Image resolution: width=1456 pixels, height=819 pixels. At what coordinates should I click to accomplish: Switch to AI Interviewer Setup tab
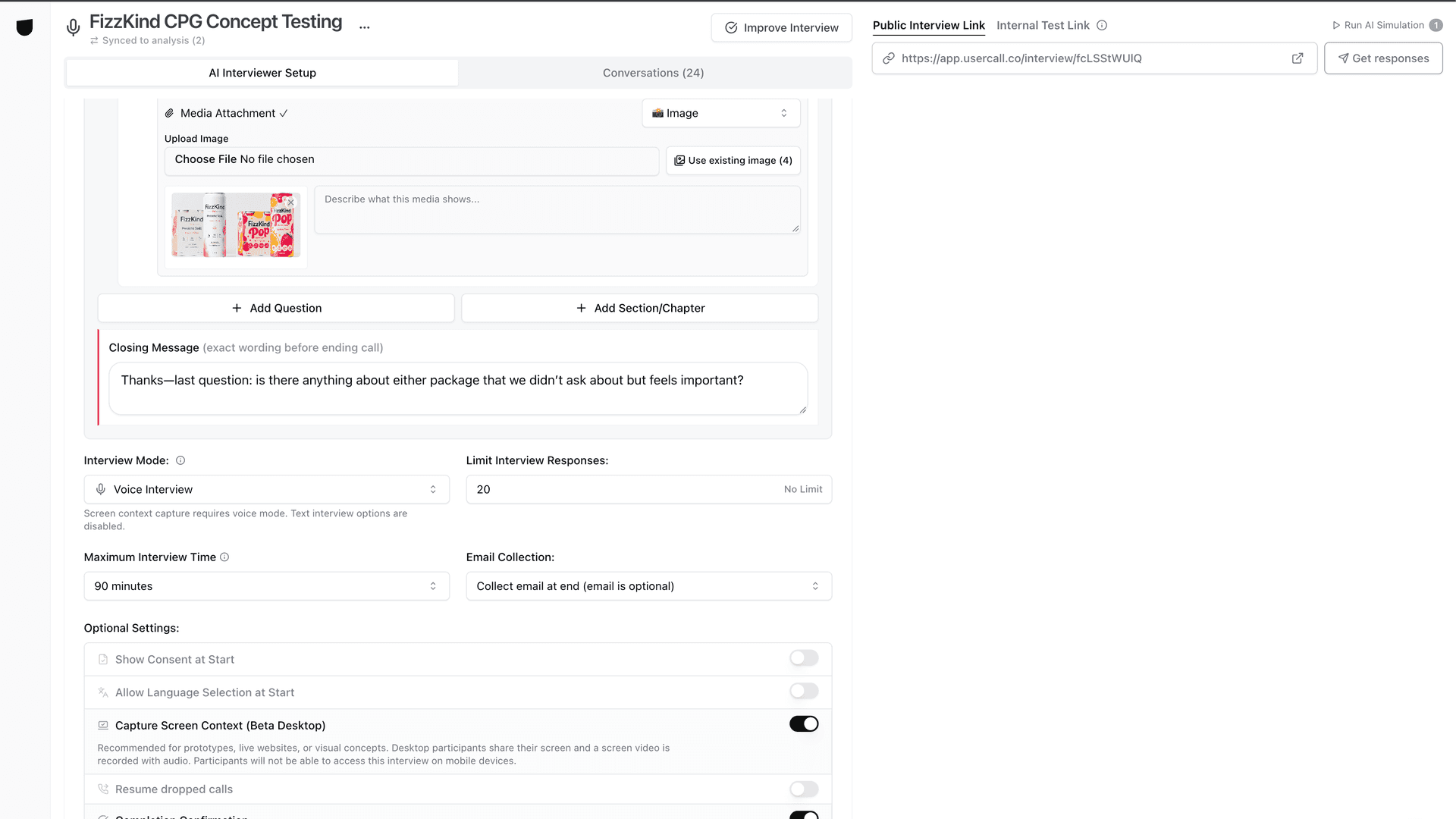[x=262, y=73]
